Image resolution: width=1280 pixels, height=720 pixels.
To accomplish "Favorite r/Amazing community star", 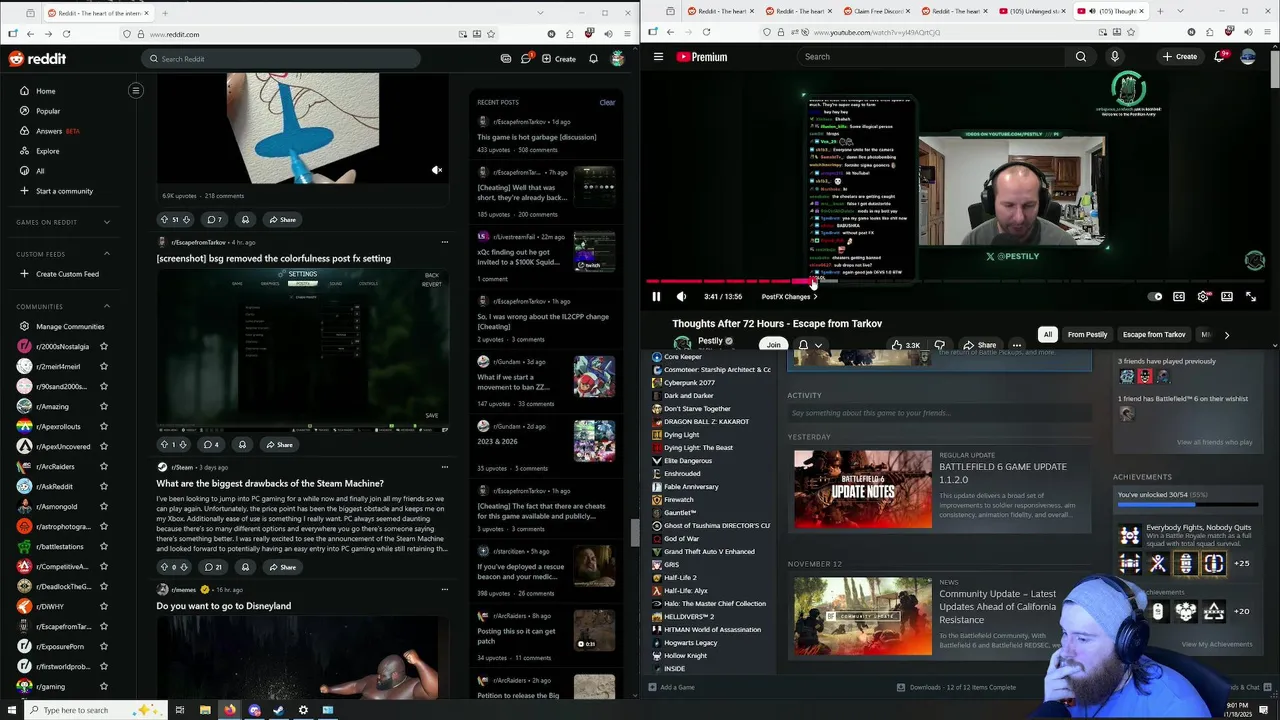I will pyautogui.click(x=103, y=407).
